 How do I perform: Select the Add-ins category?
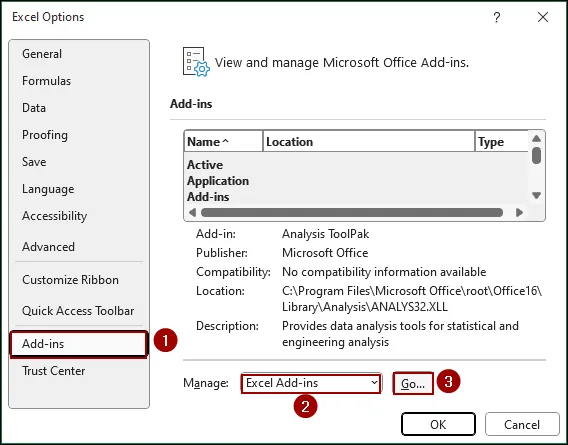click(x=79, y=344)
